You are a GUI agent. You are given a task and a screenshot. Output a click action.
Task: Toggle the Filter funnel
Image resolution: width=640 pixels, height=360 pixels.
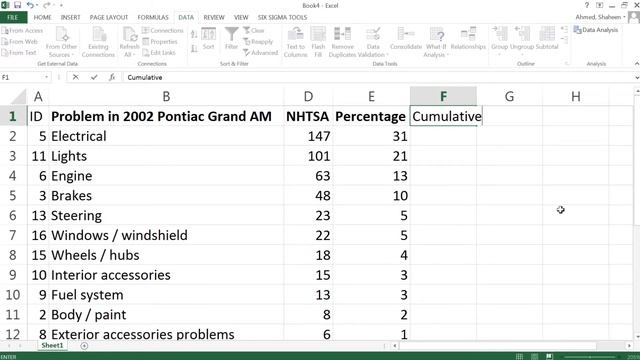(231, 39)
